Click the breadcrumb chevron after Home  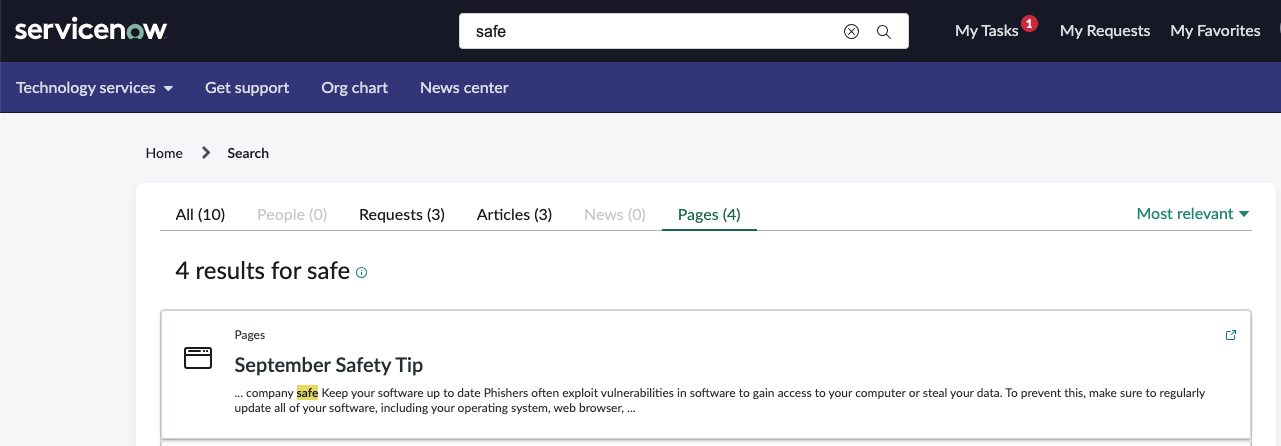pos(206,153)
